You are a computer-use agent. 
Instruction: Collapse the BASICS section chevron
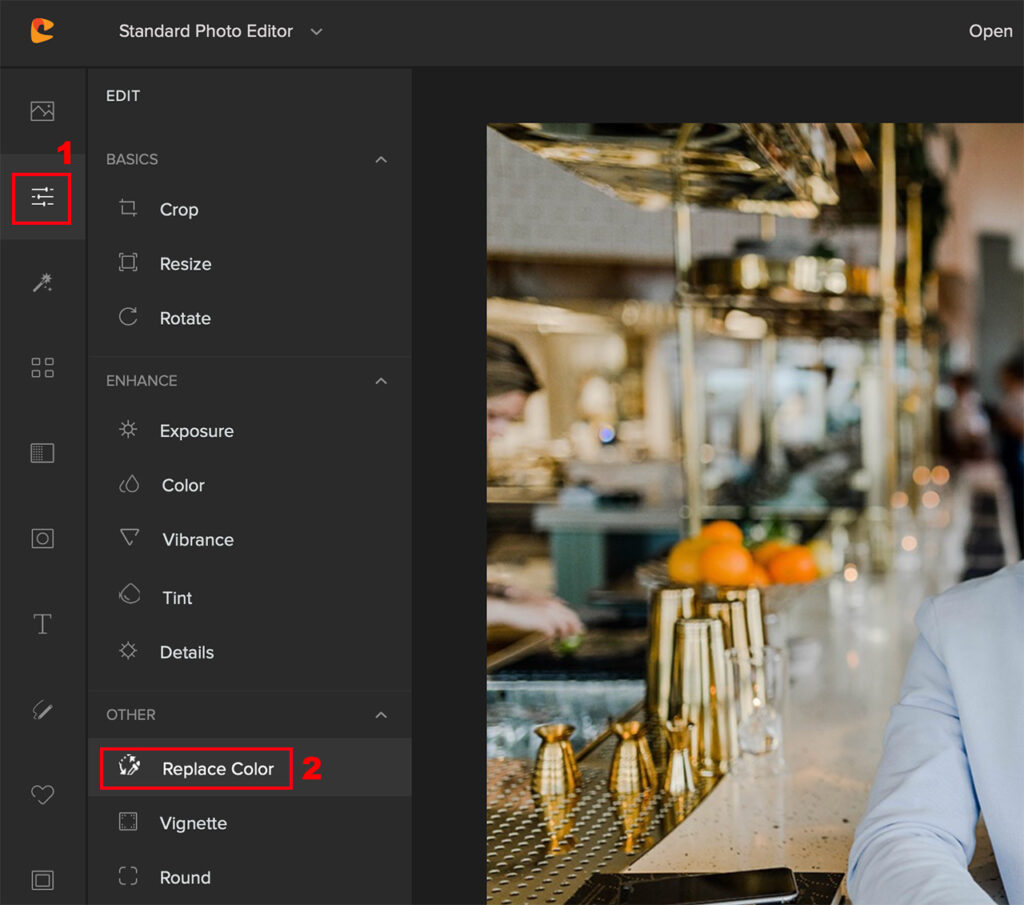click(x=381, y=160)
